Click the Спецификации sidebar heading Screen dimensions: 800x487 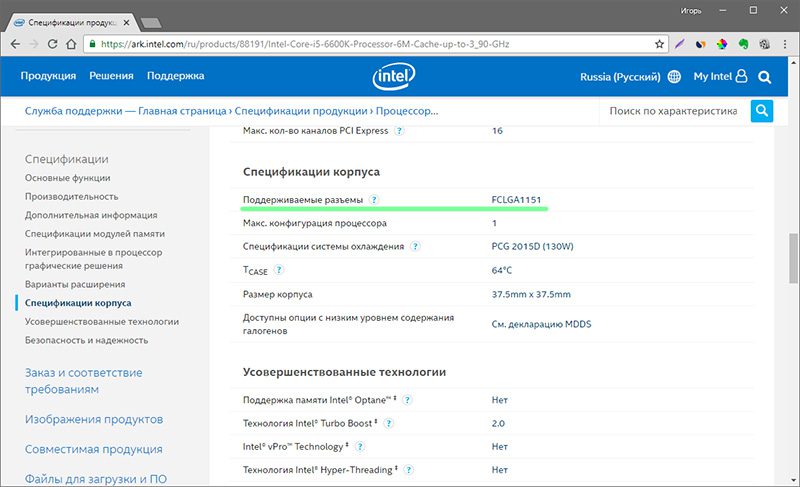pos(66,159)
